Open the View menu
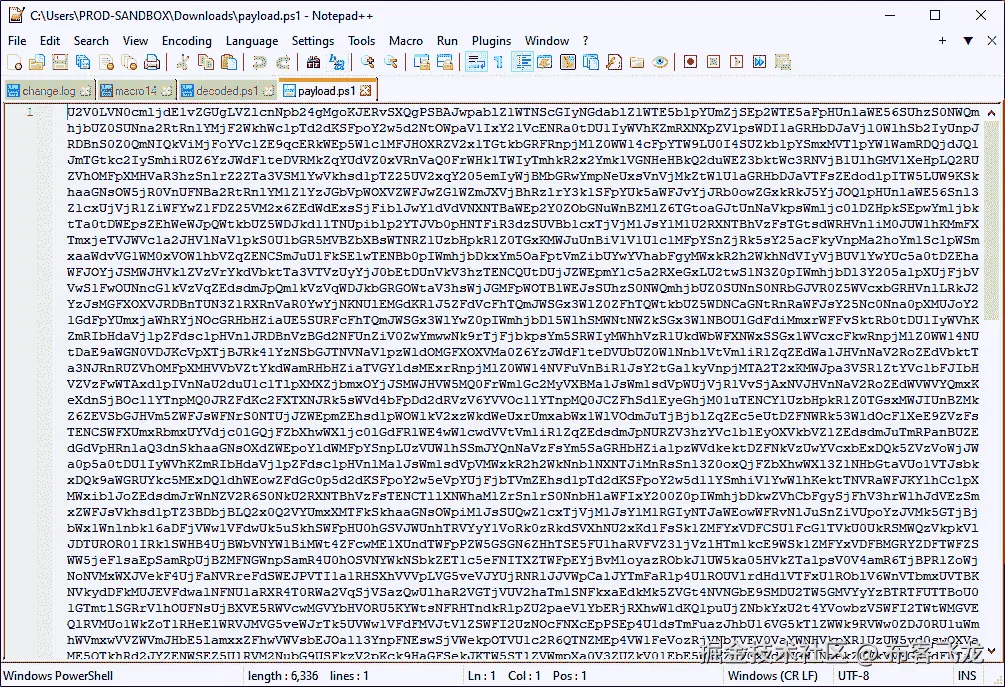 coord(135,40)
